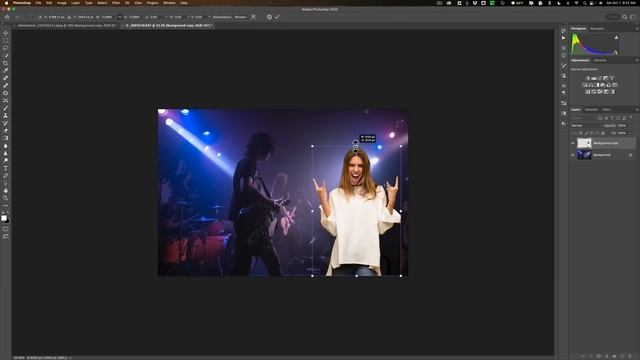Select the Clone Stamp tool
This screenshot has width=640, height=360.
5,116
